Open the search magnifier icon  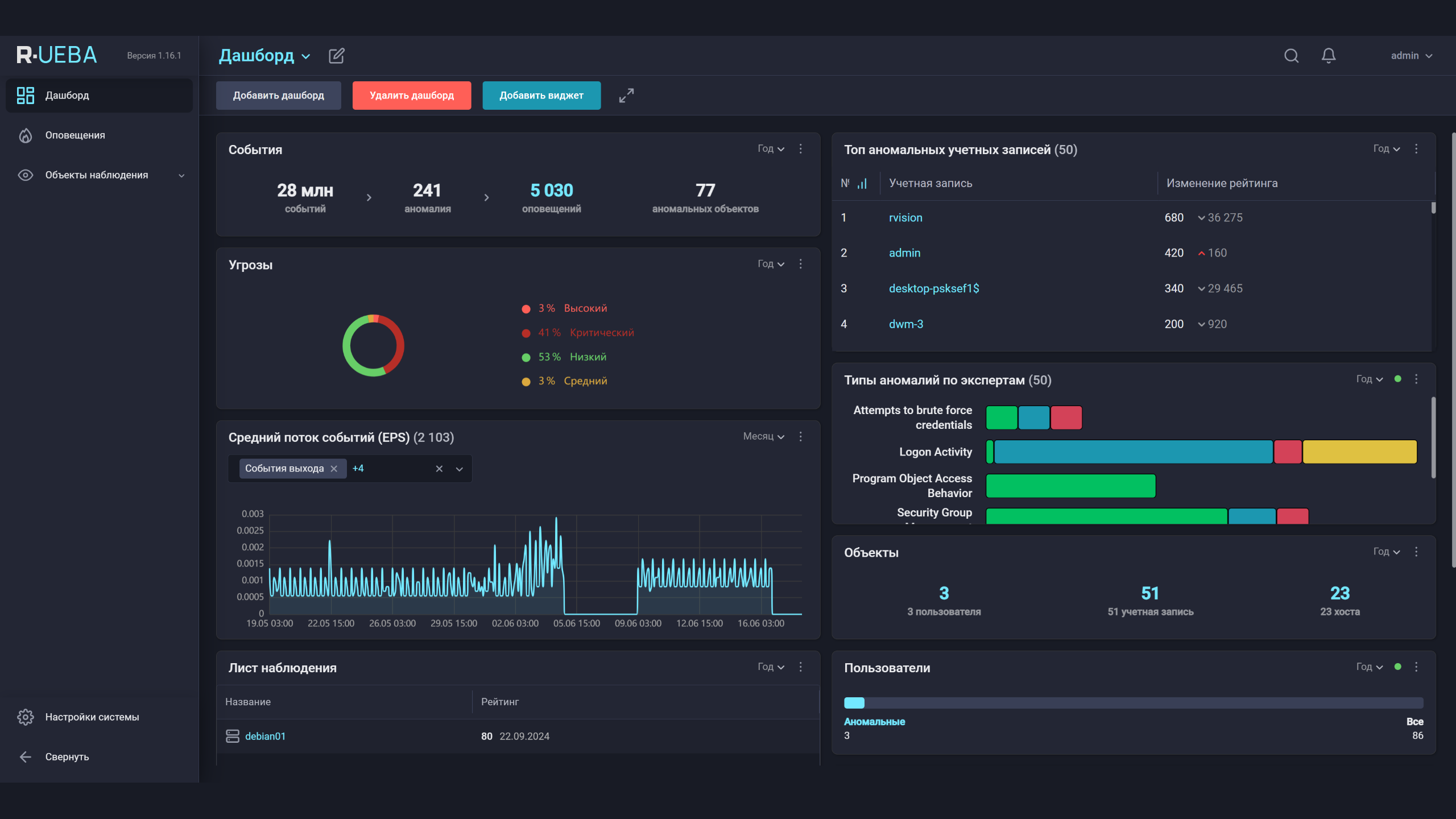click(1291, 56)
